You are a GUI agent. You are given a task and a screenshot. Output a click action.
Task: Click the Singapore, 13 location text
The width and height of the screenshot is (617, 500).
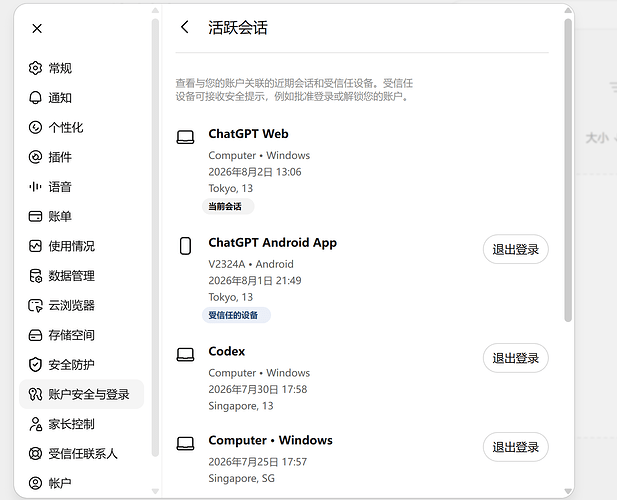click(x=241, y=406)
